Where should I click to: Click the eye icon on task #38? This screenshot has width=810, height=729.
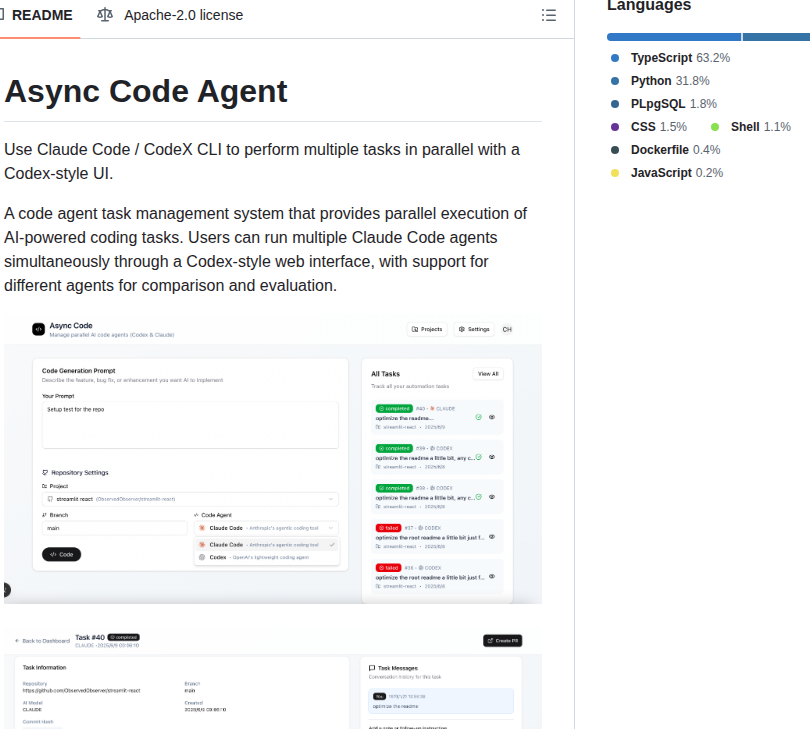pos(492,497)
